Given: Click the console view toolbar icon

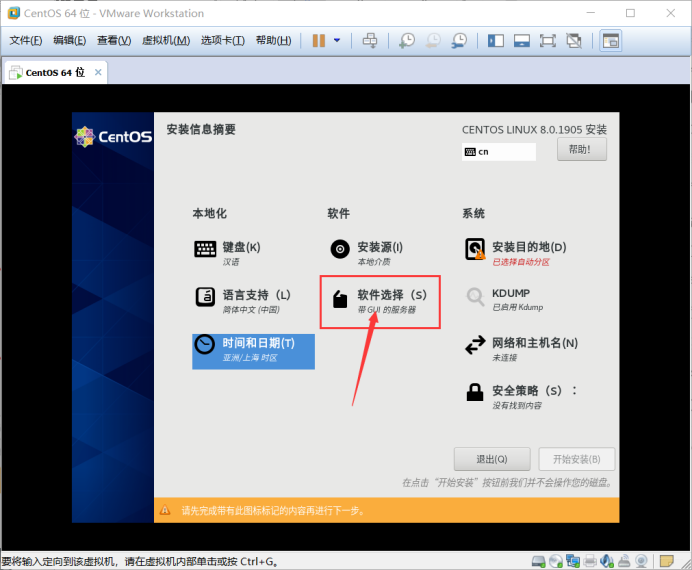Looking at the screenshot, I should click(611, 41).
